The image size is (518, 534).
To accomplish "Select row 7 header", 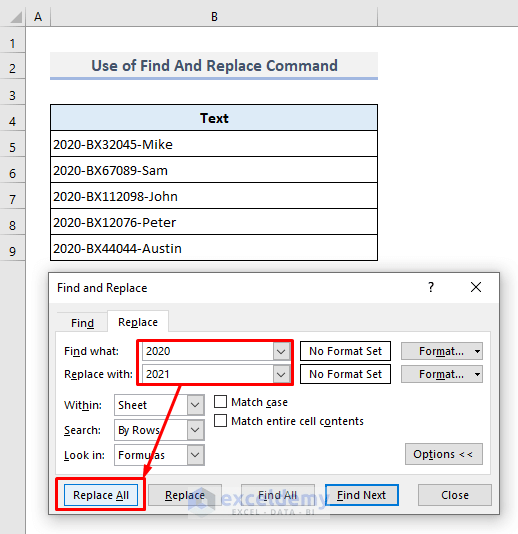I will [13, 196].
